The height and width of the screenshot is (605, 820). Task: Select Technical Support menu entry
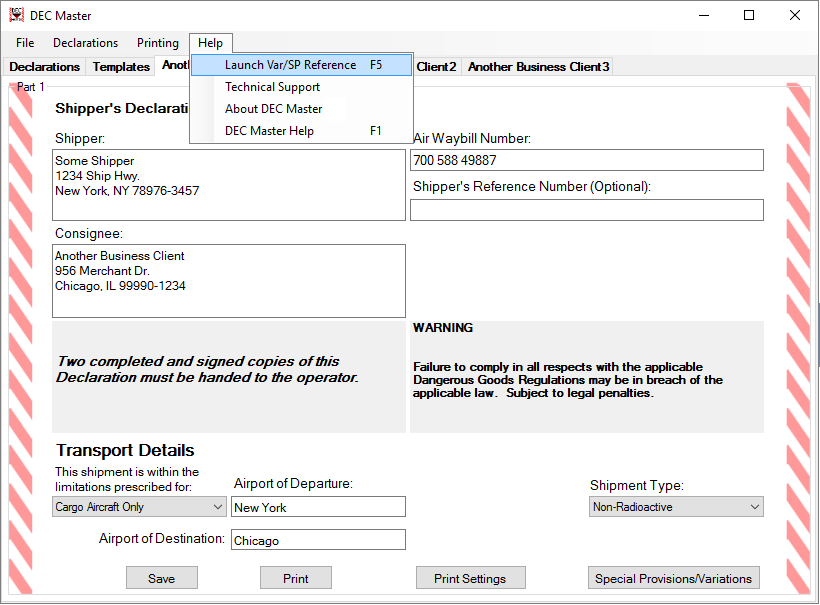coord(302,87)
